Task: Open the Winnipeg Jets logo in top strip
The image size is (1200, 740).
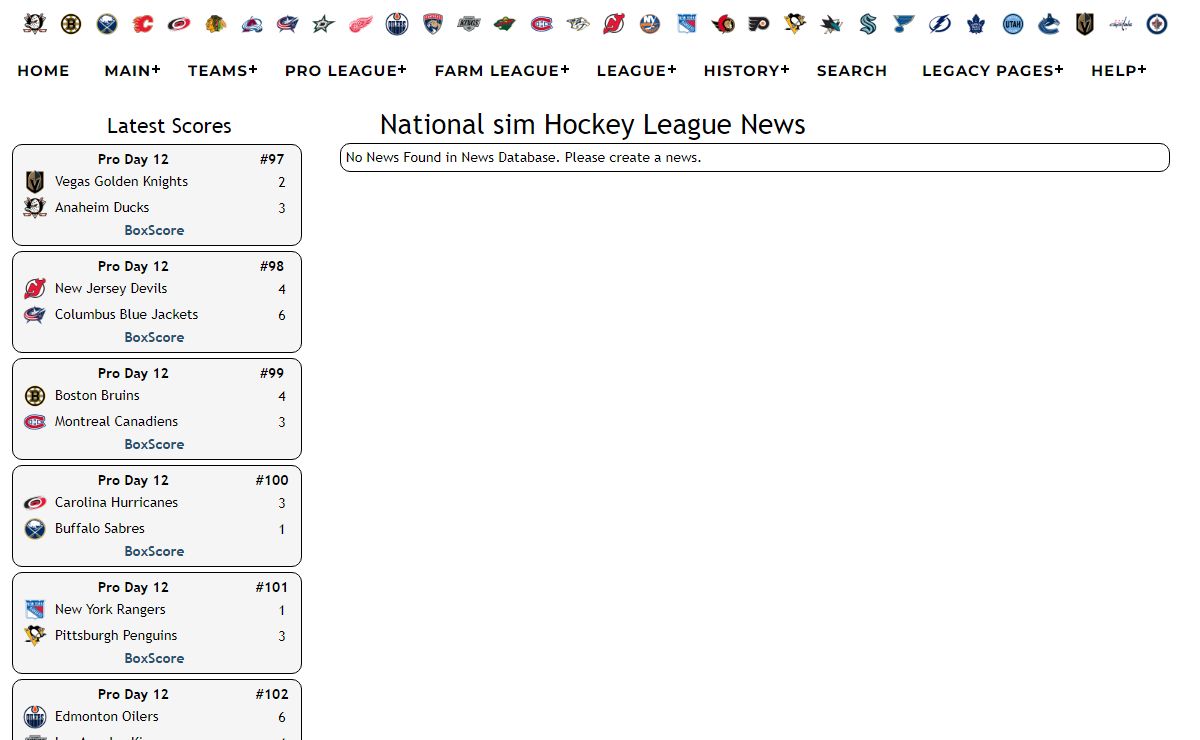Action: pos(1158,24)
